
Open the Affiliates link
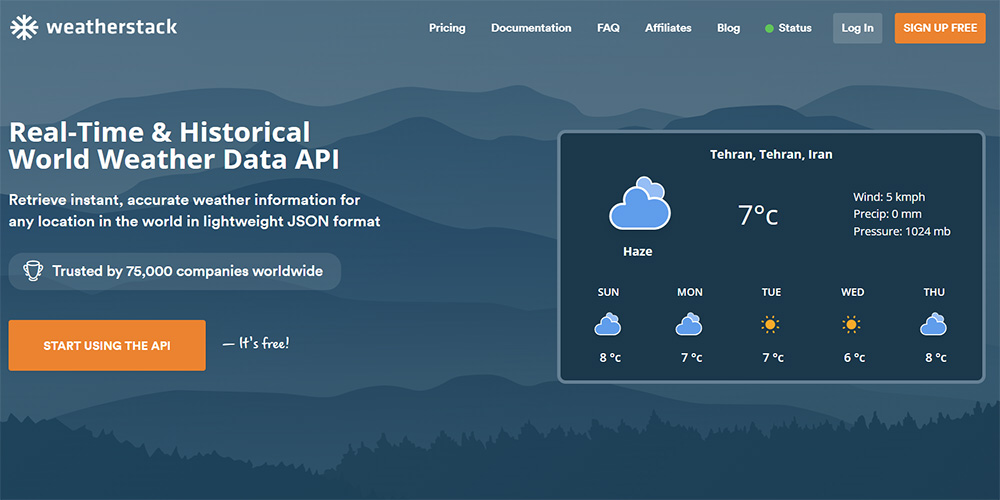668,28
